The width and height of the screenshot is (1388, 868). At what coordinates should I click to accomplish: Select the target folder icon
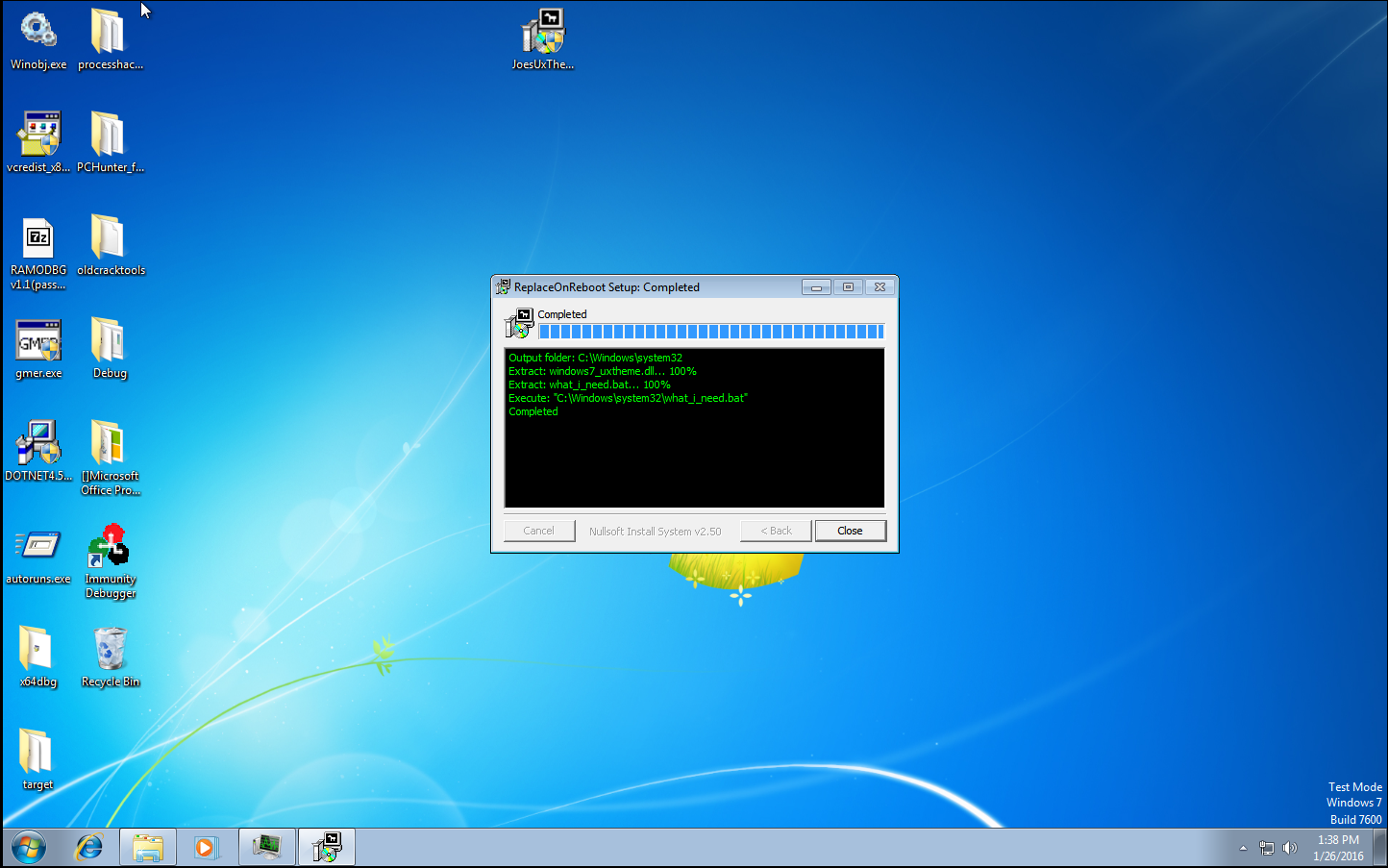pos(38,760)
